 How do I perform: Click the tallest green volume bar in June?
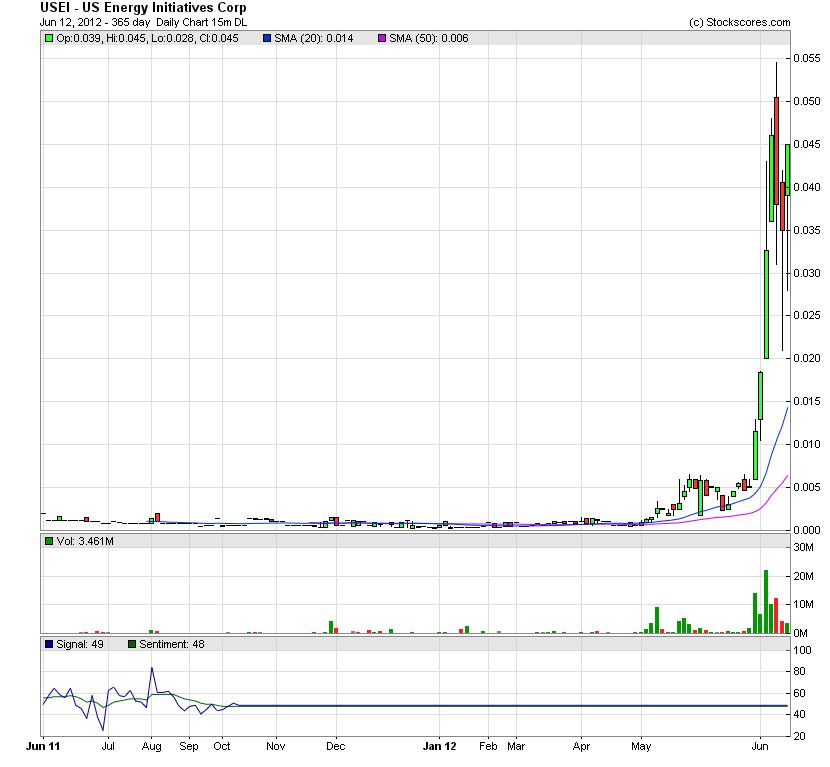tap(766, 601)
